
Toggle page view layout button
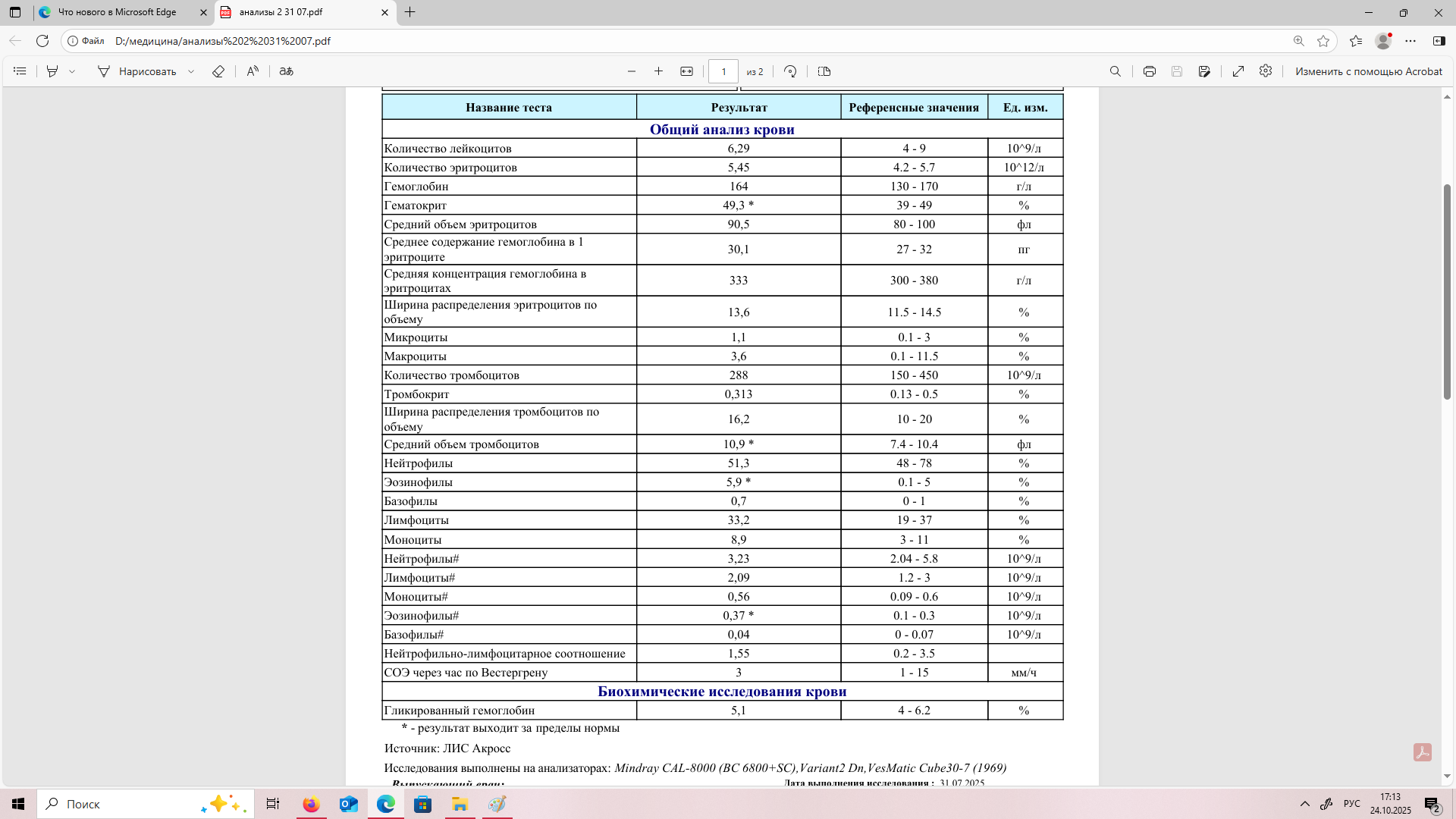(824, 71)
